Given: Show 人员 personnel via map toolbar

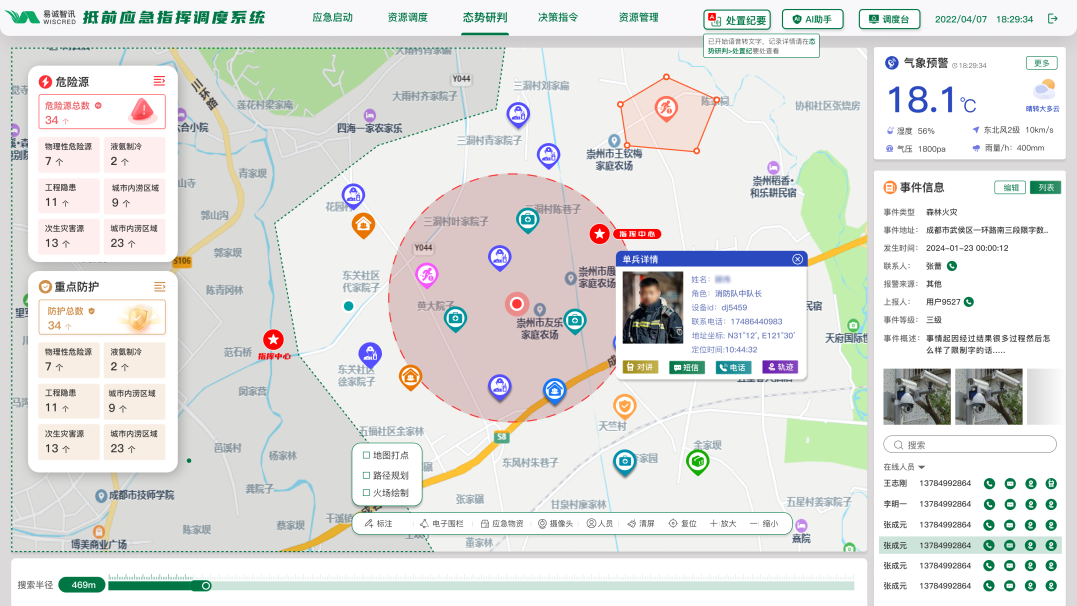Looking at the screenshot, I should 600,524.
